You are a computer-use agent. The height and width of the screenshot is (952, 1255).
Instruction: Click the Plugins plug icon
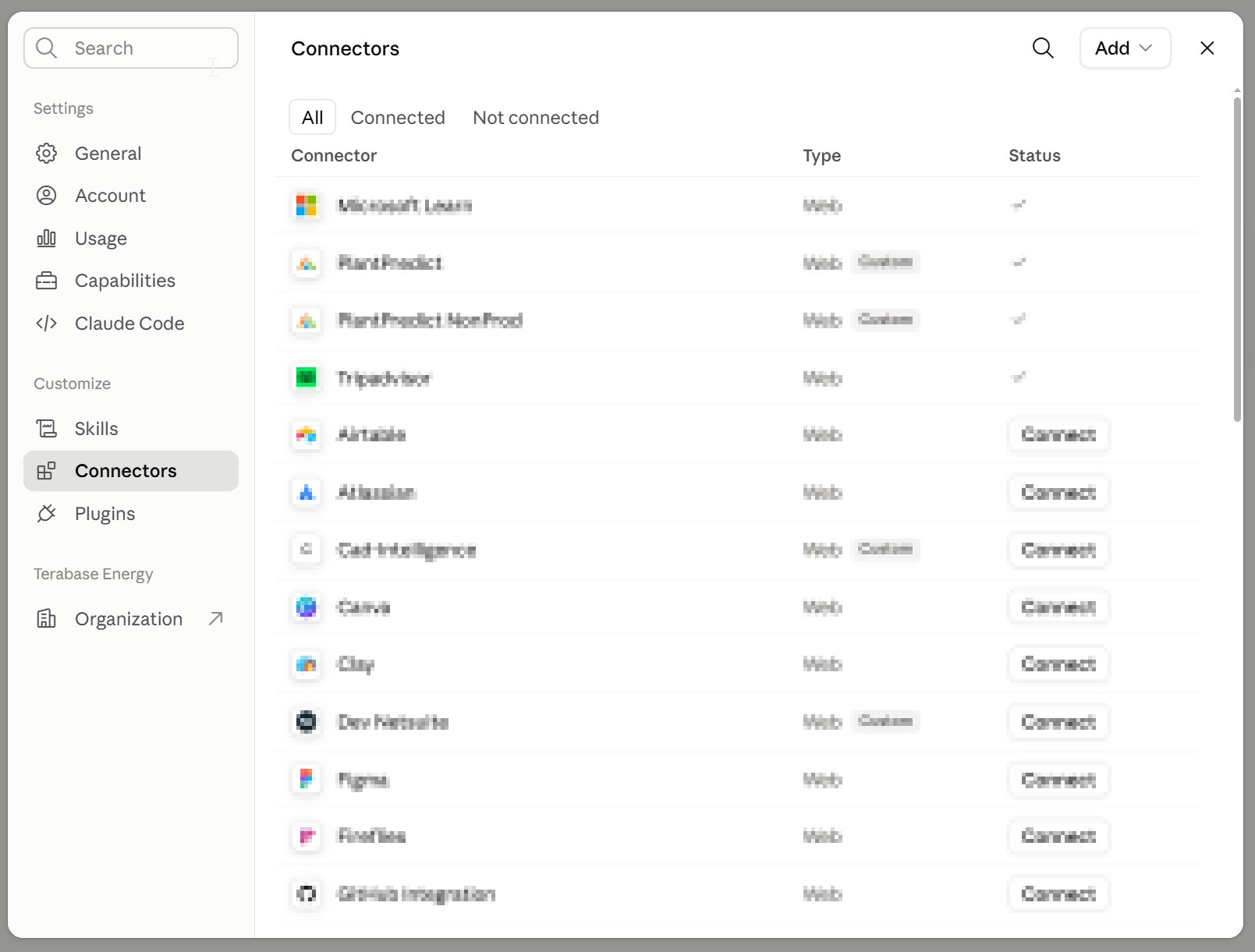pos(47,514)
